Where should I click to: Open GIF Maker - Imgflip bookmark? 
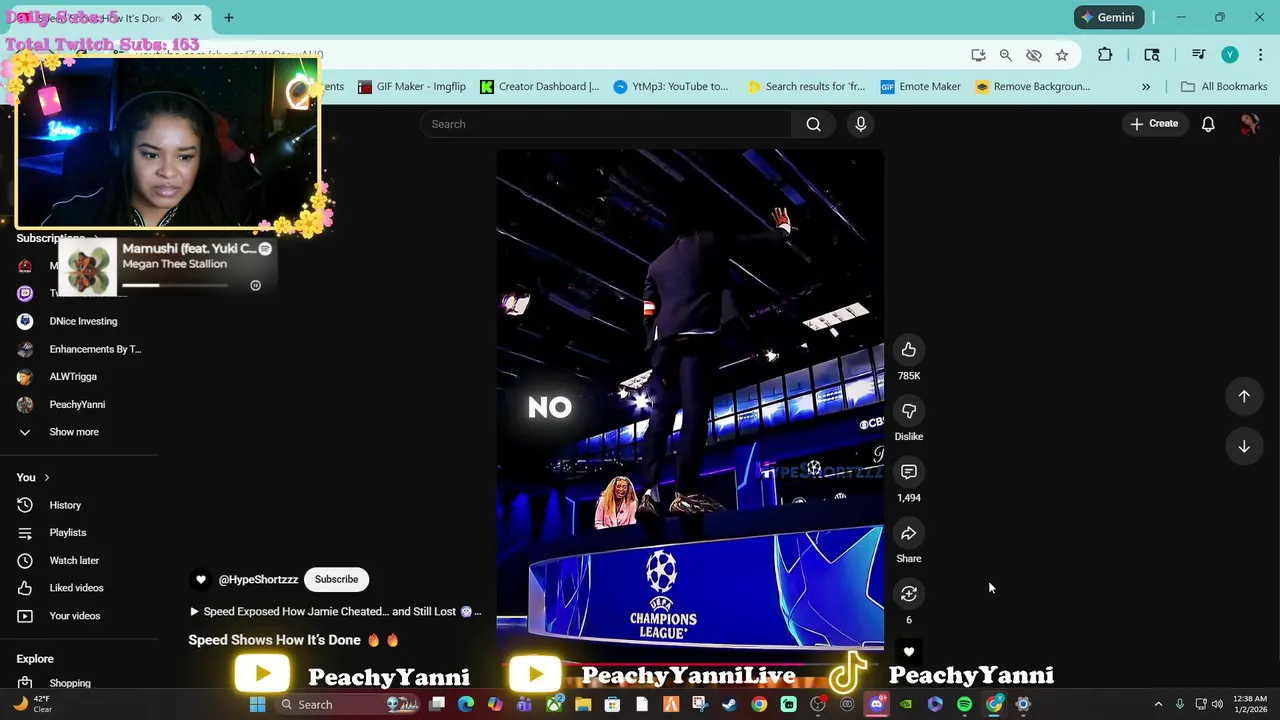click(411, 87)
